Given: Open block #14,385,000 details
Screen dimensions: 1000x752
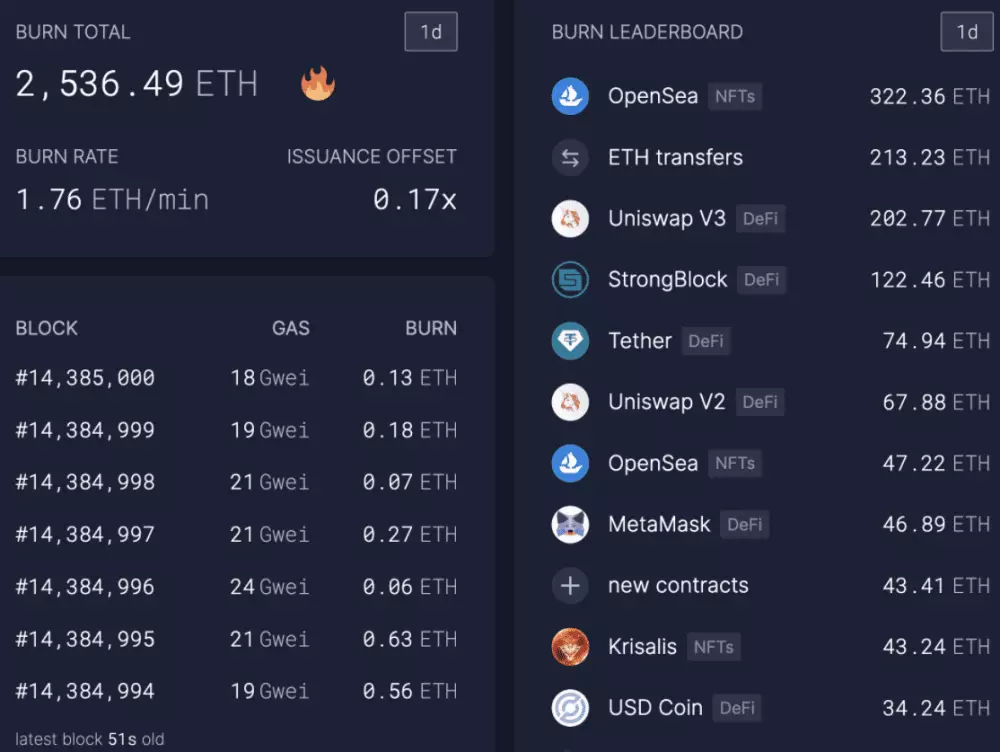Looking at the screenshot, I should pyautogui.click(x=86, y=378).
